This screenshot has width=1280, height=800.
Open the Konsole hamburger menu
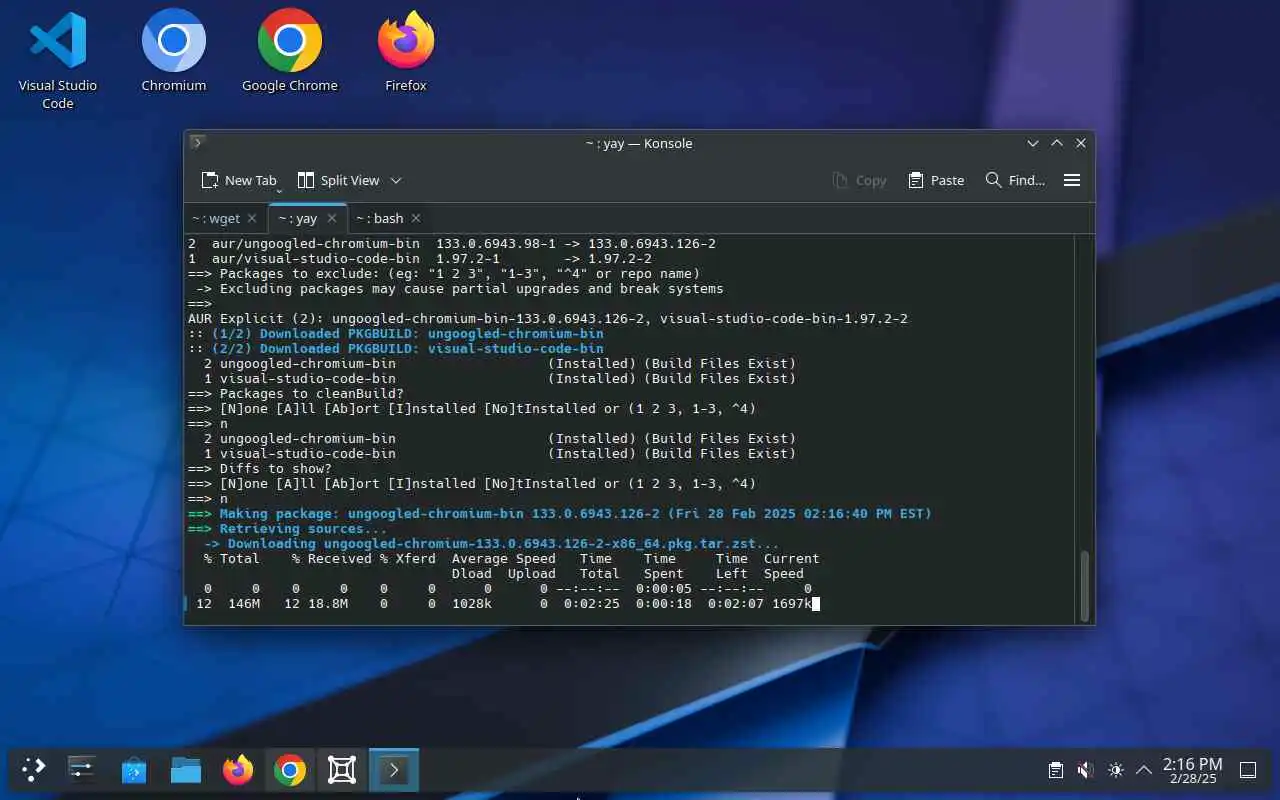1072,180
